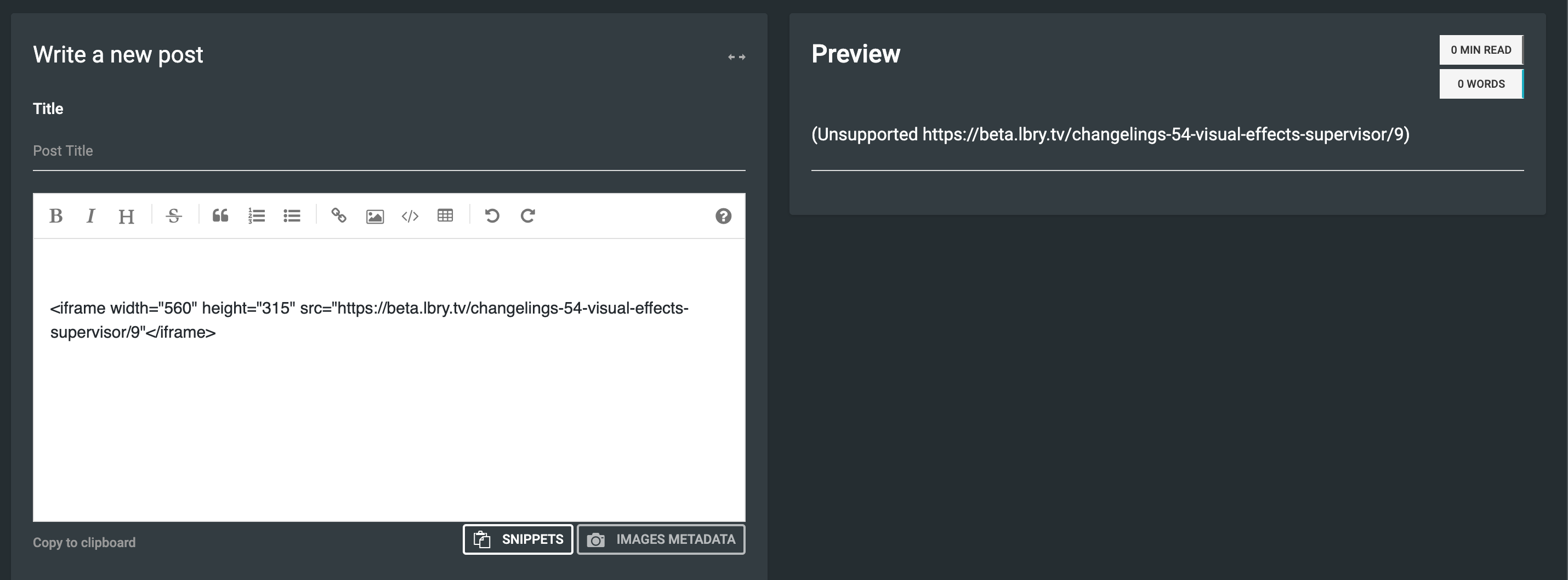Undo the last edit
Screen dimensions: 1568x580
(492, 216)
